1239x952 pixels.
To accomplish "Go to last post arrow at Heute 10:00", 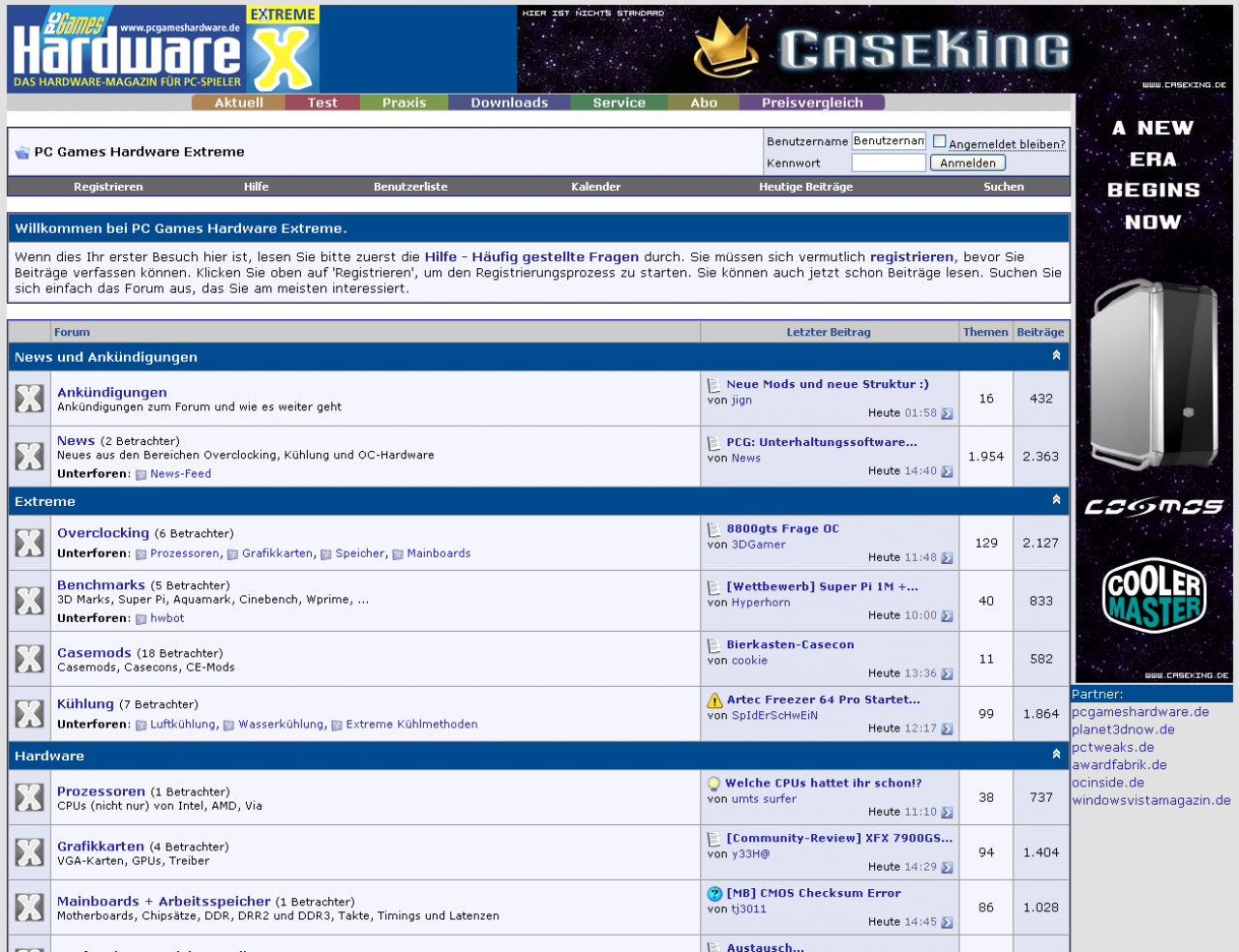I will click(947, 615).
